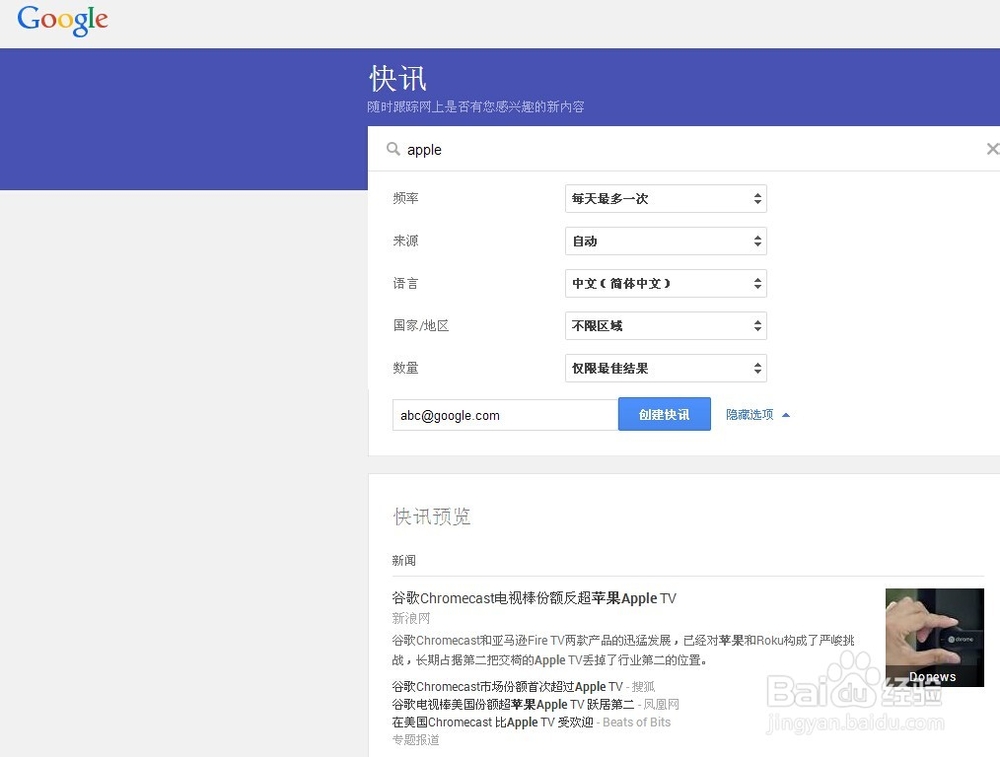Click the Donews news thumbnail
Image resolution: width=1000 pixels, height=757 pixels.
[934, 637]
